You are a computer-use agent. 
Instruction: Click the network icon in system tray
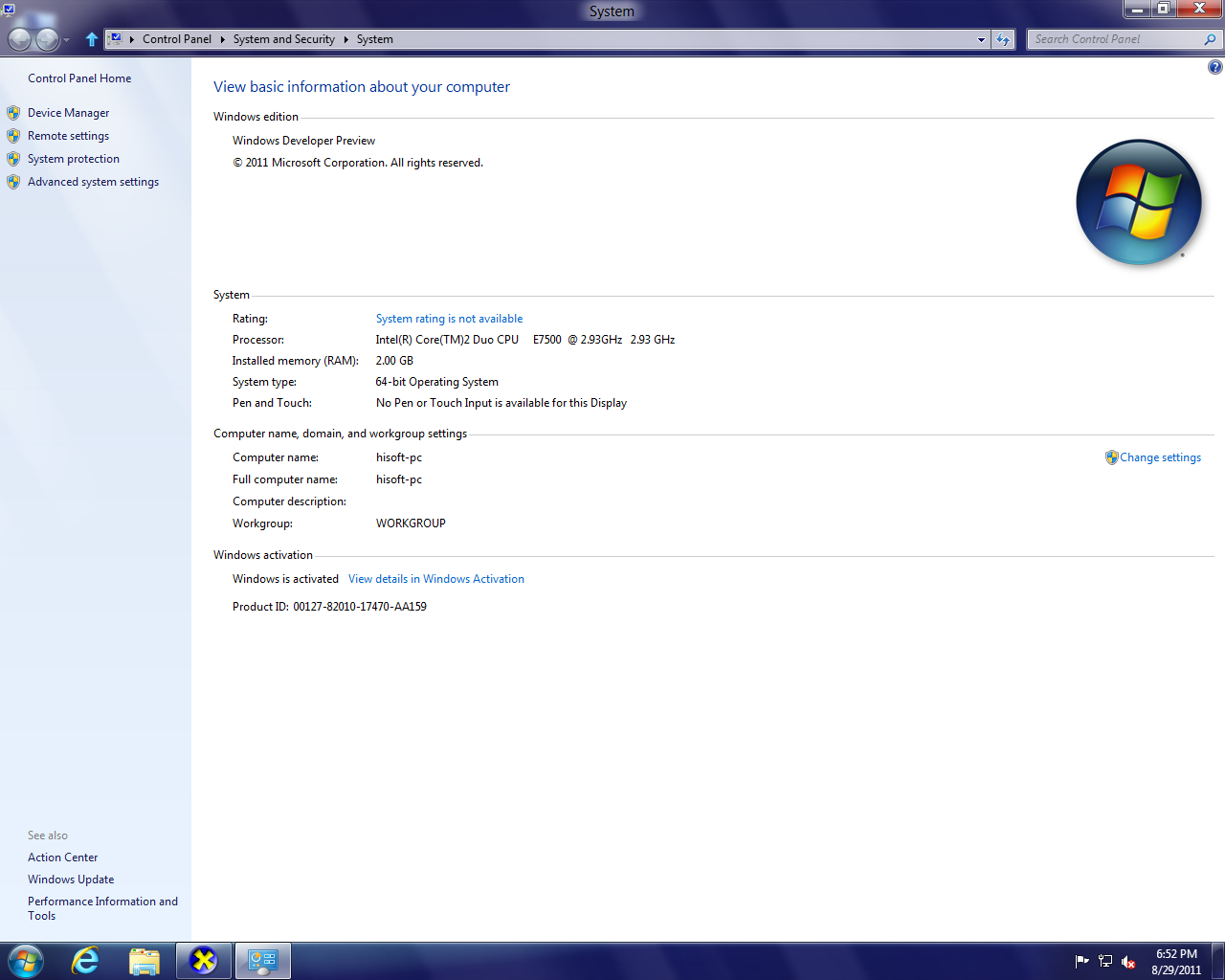[1105, 962]
